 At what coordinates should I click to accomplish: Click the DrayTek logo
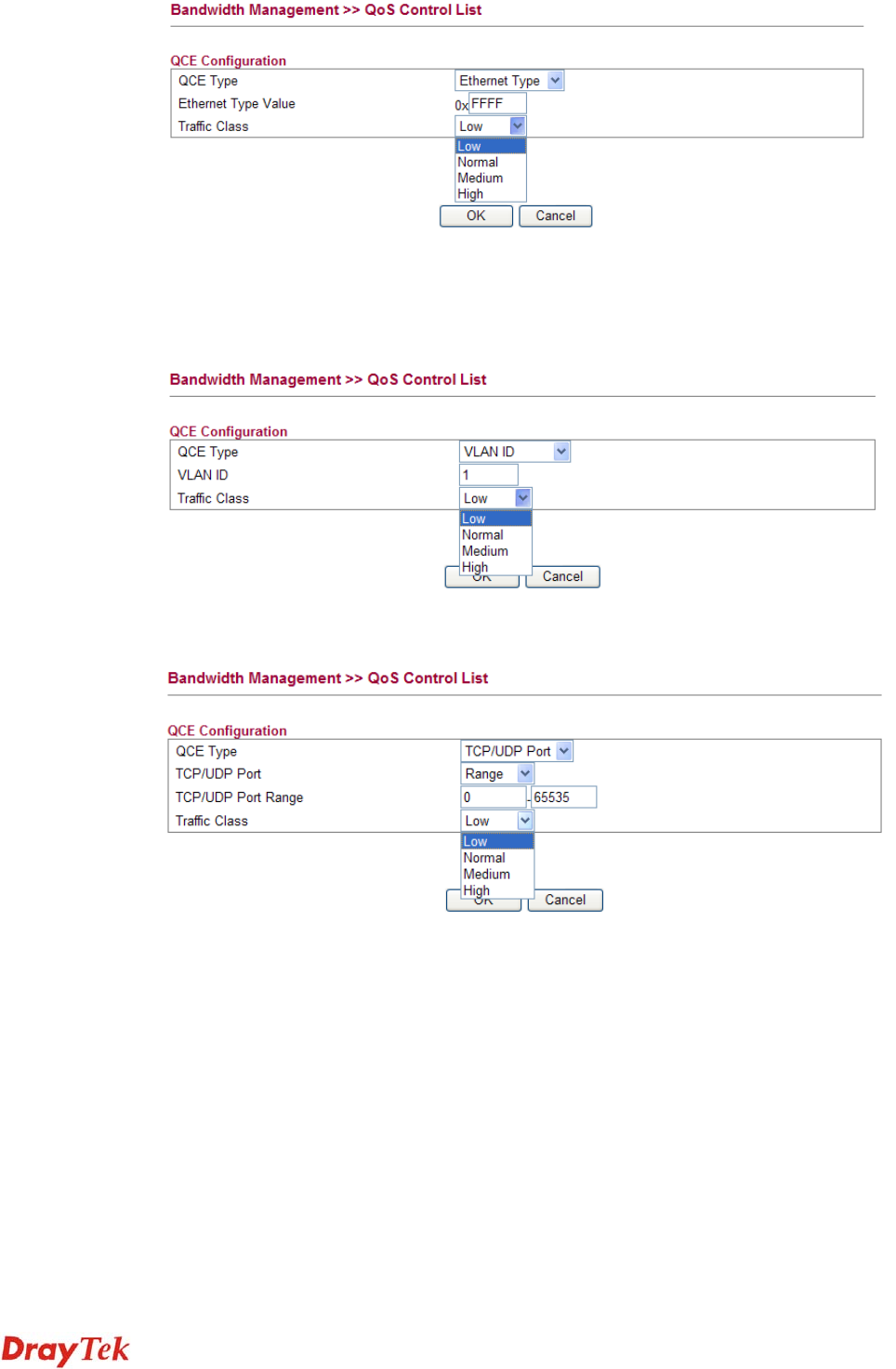pos(65,1349)
